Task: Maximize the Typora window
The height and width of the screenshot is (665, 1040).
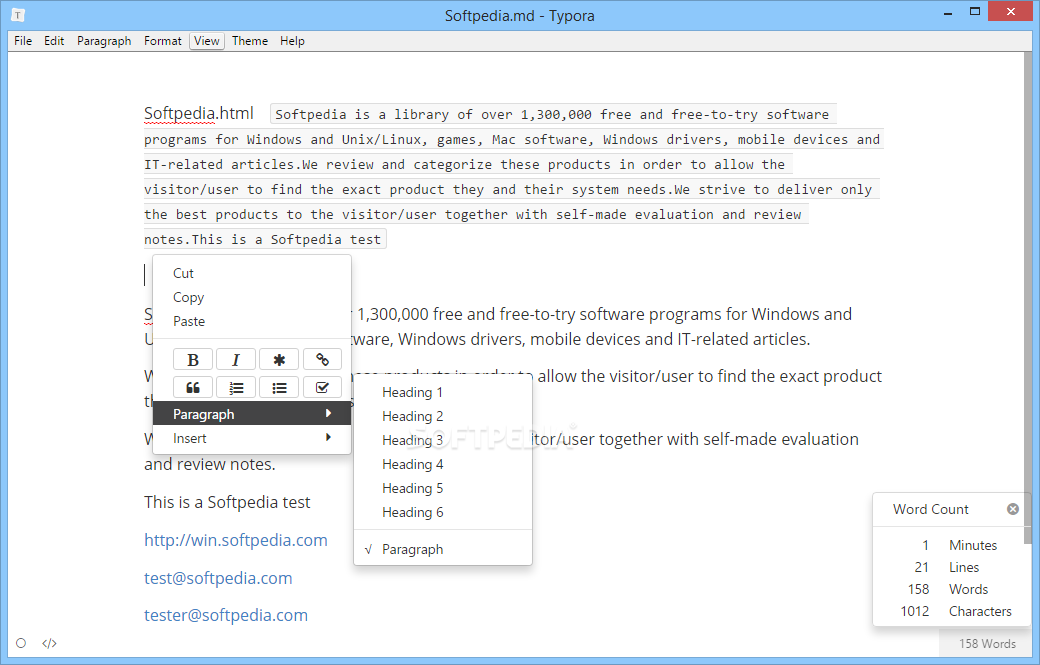Action: pyautogui.click(x=974, y=11)
